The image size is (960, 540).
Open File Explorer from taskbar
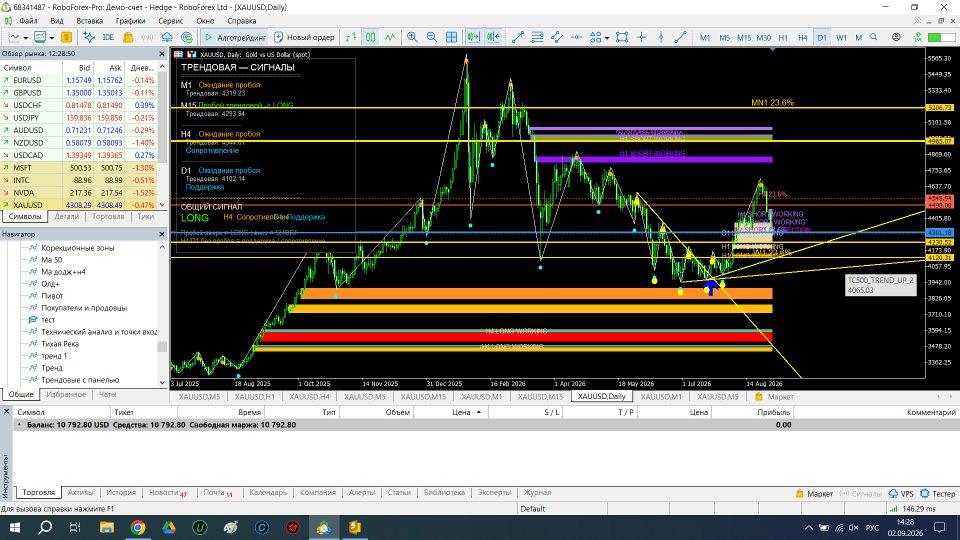click(x=107, y=527)
